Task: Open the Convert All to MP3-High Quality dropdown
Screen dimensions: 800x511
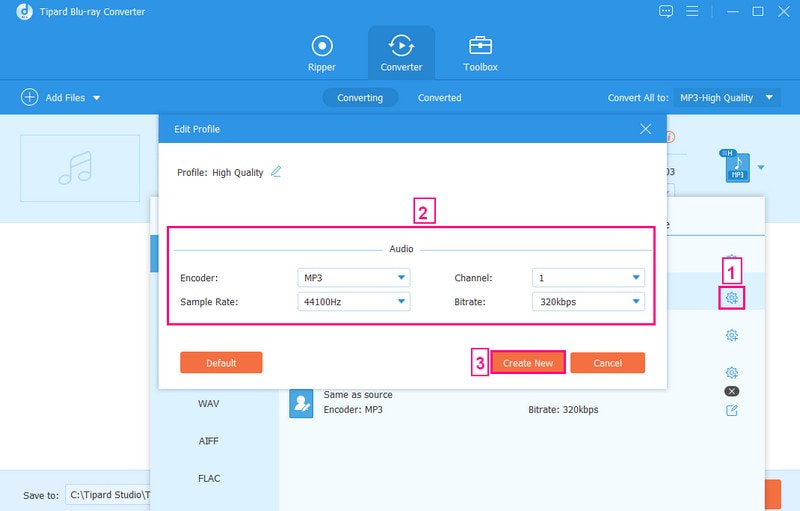Action: 727,97
